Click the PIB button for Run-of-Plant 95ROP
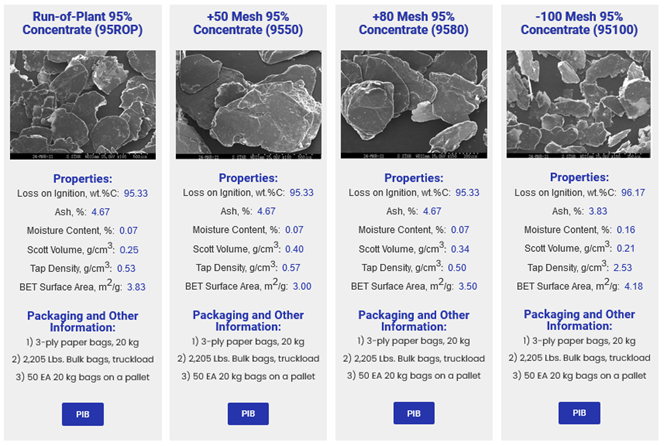Viewport: 667px width, 446px height. pos(83,413)
